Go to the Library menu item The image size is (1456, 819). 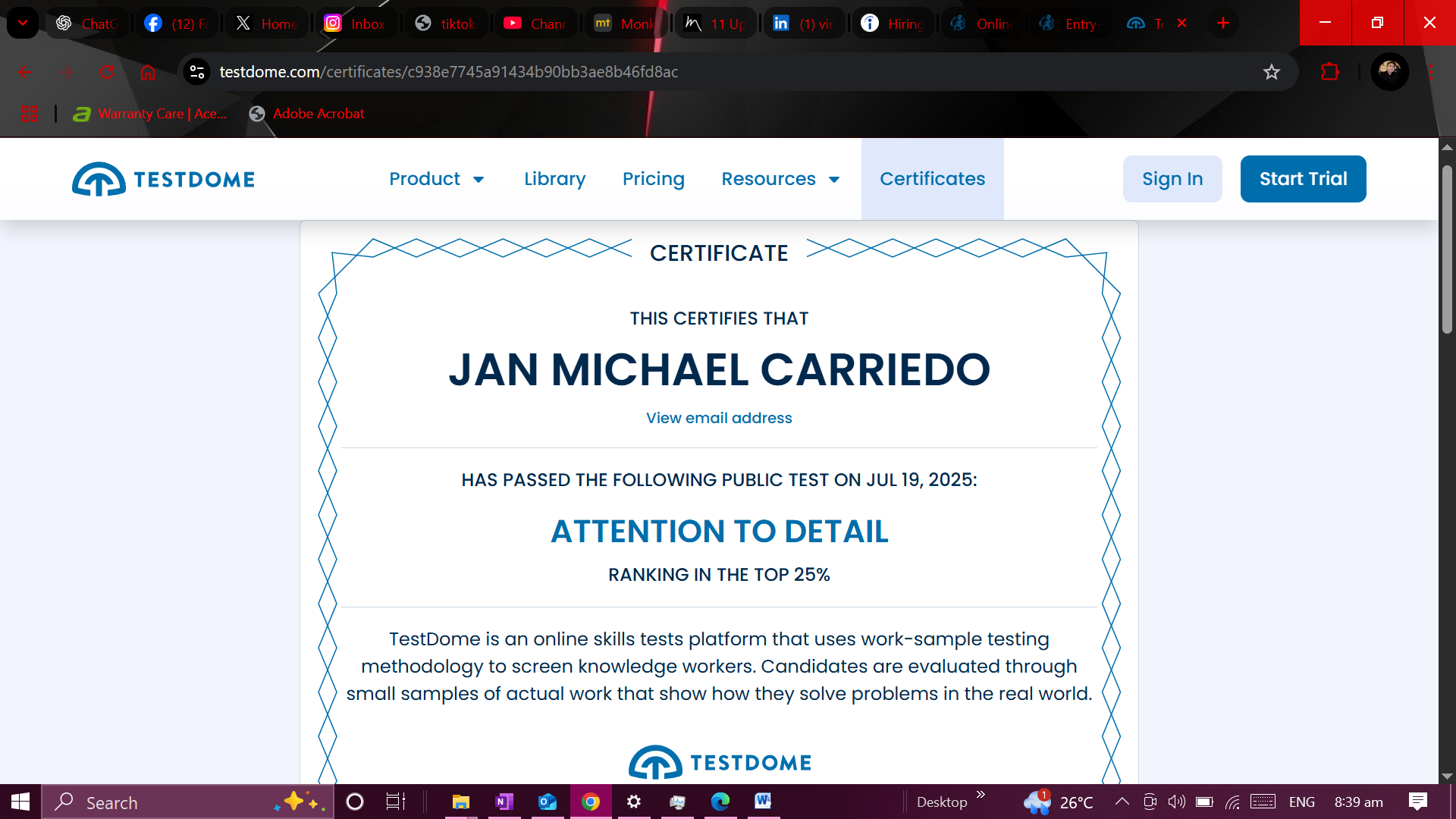point(554,179)
